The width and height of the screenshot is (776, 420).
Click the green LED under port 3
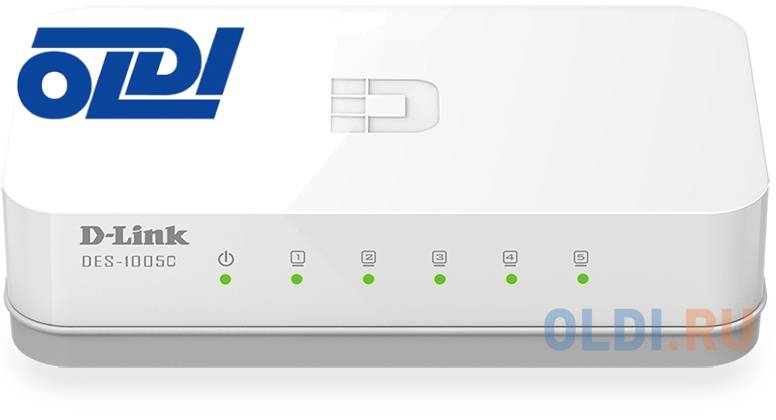coord(439,280)
